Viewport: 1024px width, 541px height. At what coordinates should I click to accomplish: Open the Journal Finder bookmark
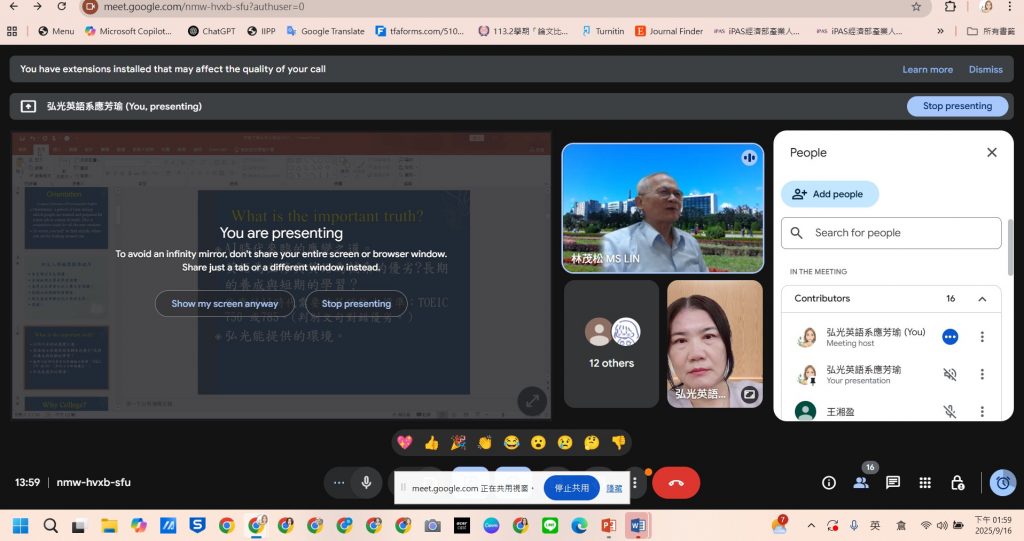click(x=669, y=31)
